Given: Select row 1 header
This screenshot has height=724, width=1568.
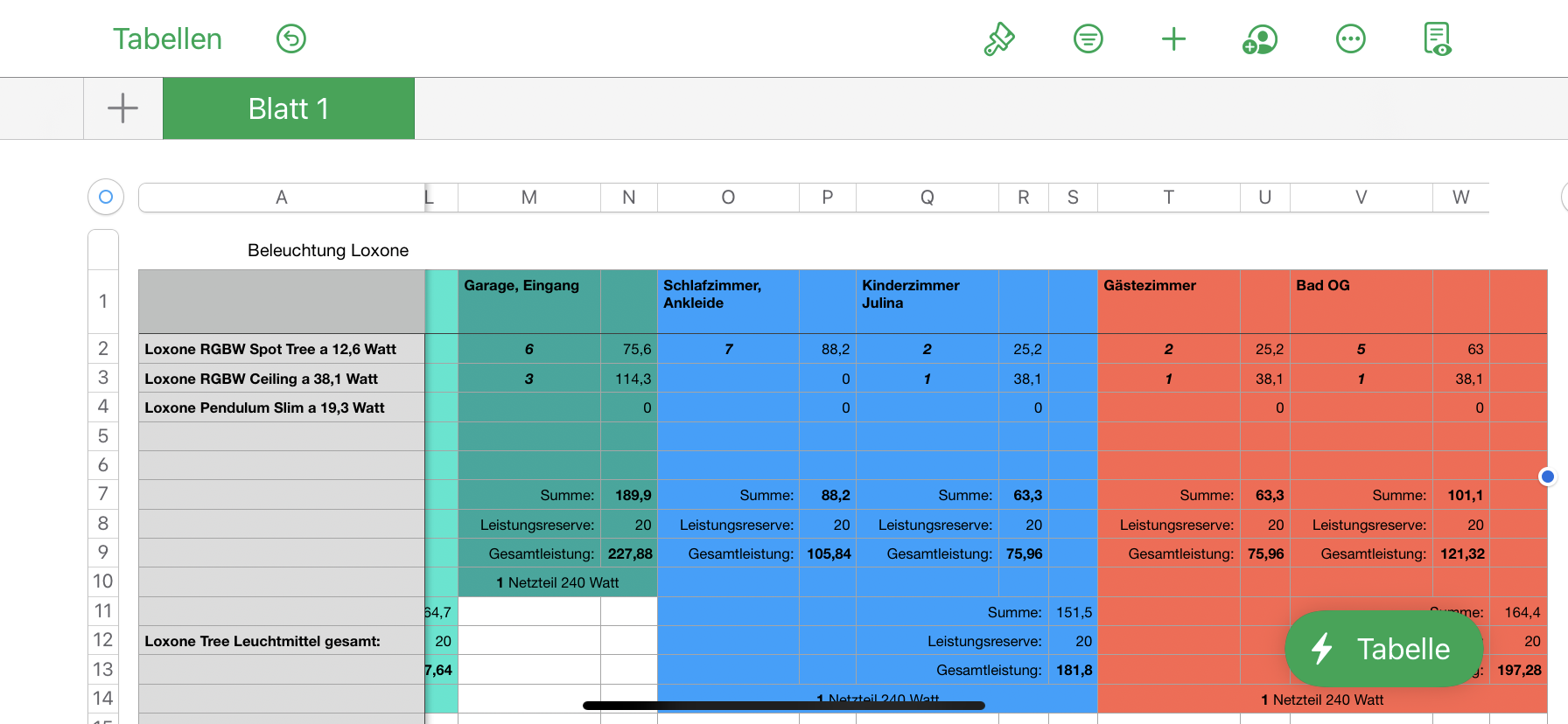Looking at the screenshot, I should click(103, 302).
